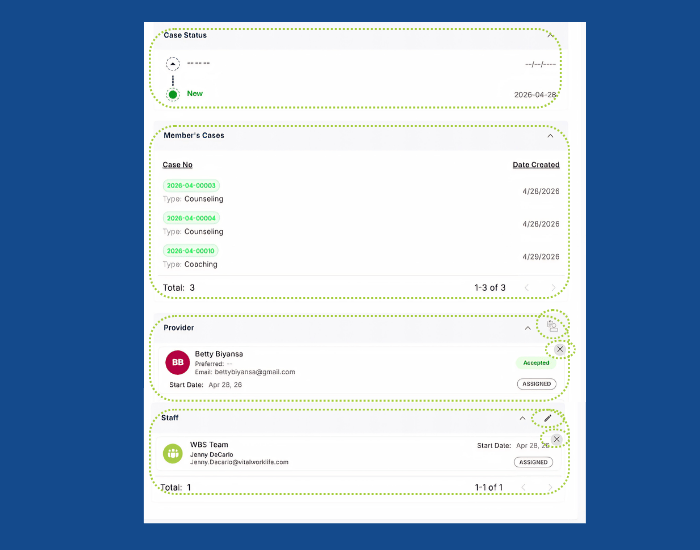Click the WBS Team group icon
The width and height of the screenshot is (700, 550).
[173, 454]
